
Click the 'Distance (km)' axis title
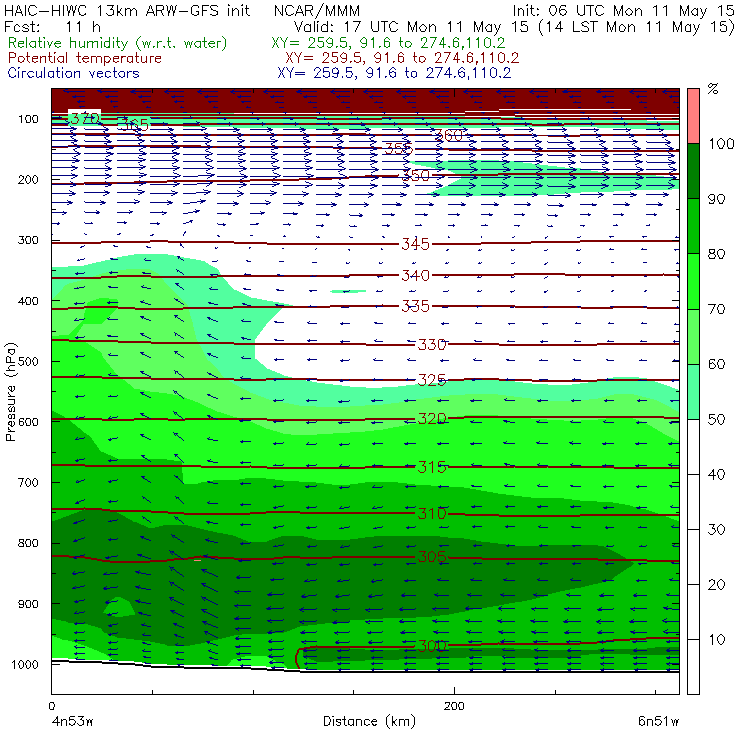370,721
